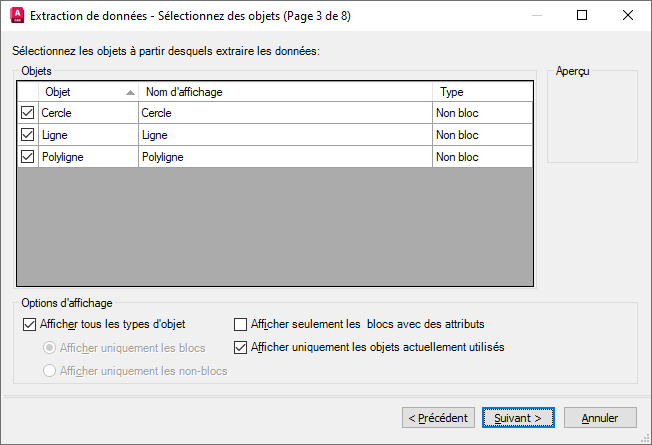The image size is (652, 445).
Task: Sort by the Nom d'affichage column header
Action: click(285, 92)
